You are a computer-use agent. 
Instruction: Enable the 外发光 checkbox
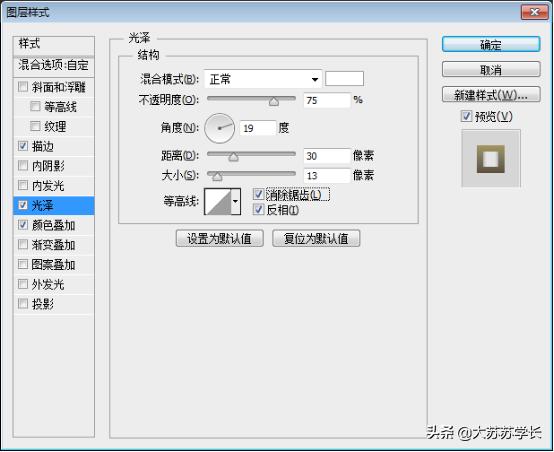23,284
